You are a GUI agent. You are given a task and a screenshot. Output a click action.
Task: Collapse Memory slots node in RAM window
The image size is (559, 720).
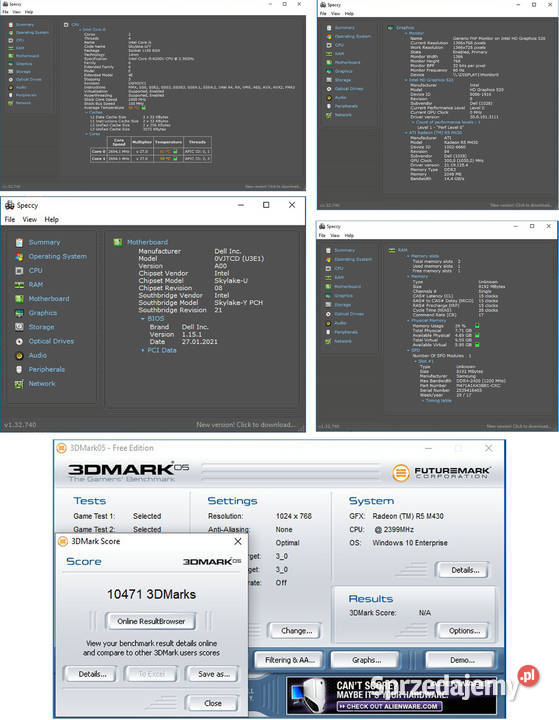coord(408,256)
